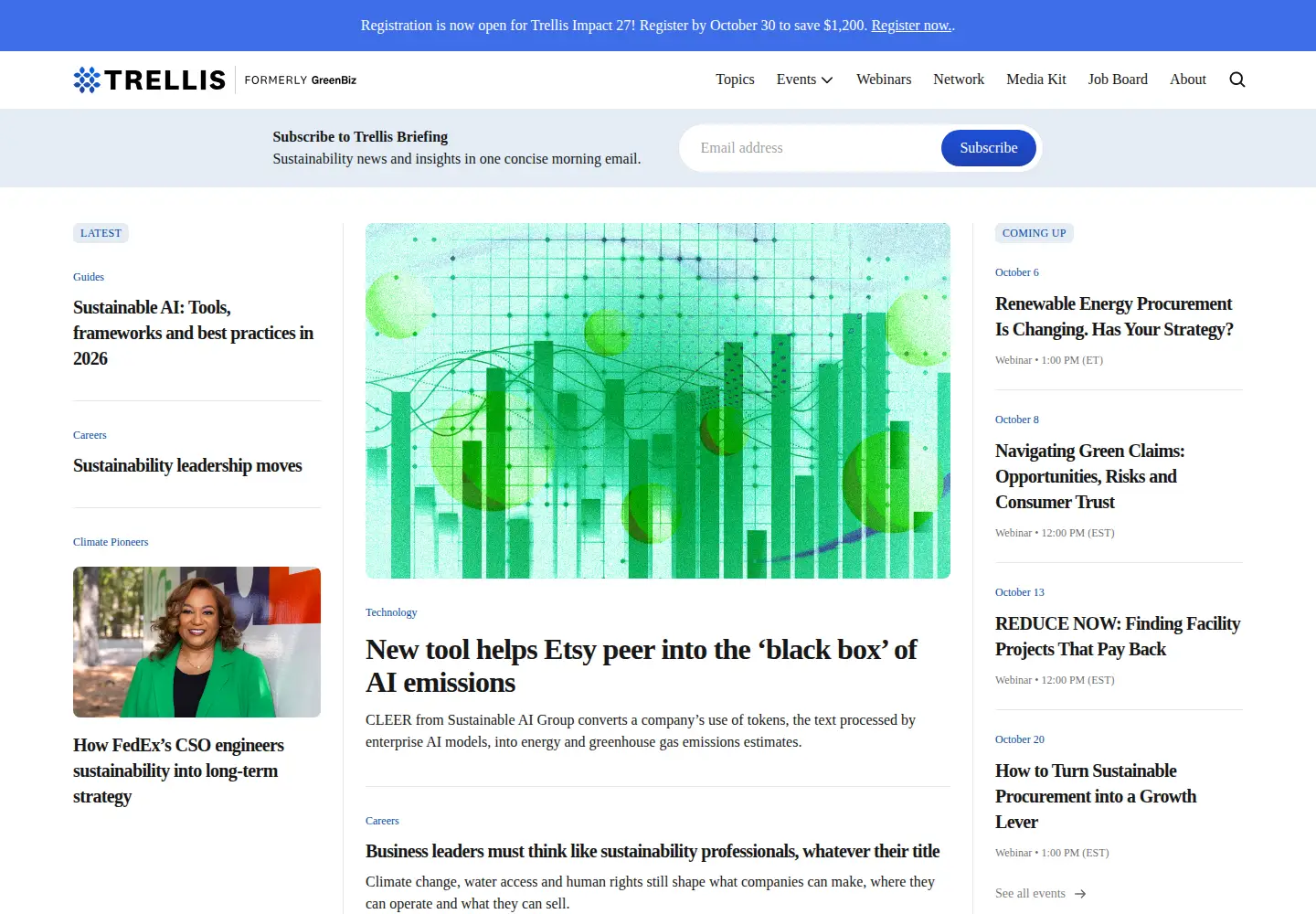Open Sustainable Procurement Growth Lever webinar

pyautogui.click(x=1096, y=796)
